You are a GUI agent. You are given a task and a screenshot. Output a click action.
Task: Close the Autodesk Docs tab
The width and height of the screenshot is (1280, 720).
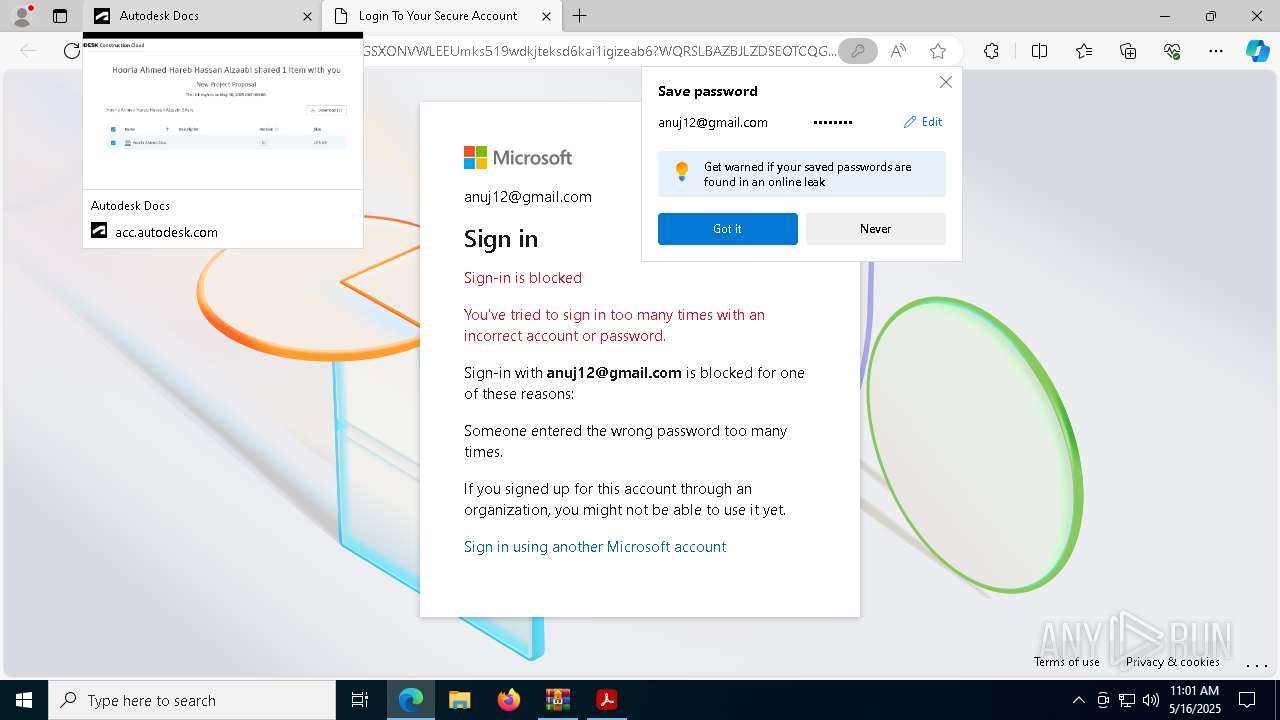click(307, 16)
